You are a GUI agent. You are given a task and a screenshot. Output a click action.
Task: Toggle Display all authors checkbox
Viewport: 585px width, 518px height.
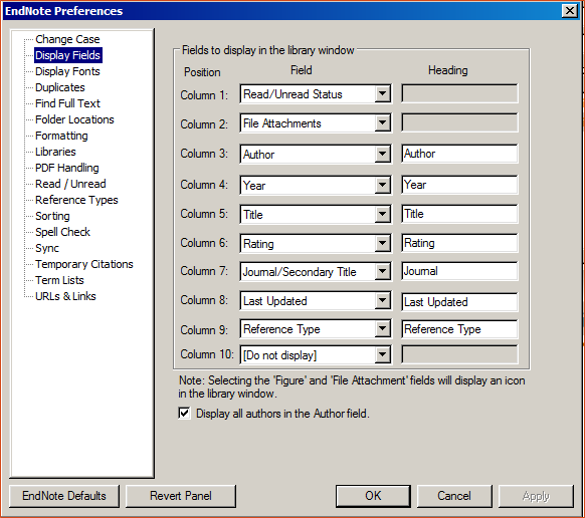click(184, 414)
